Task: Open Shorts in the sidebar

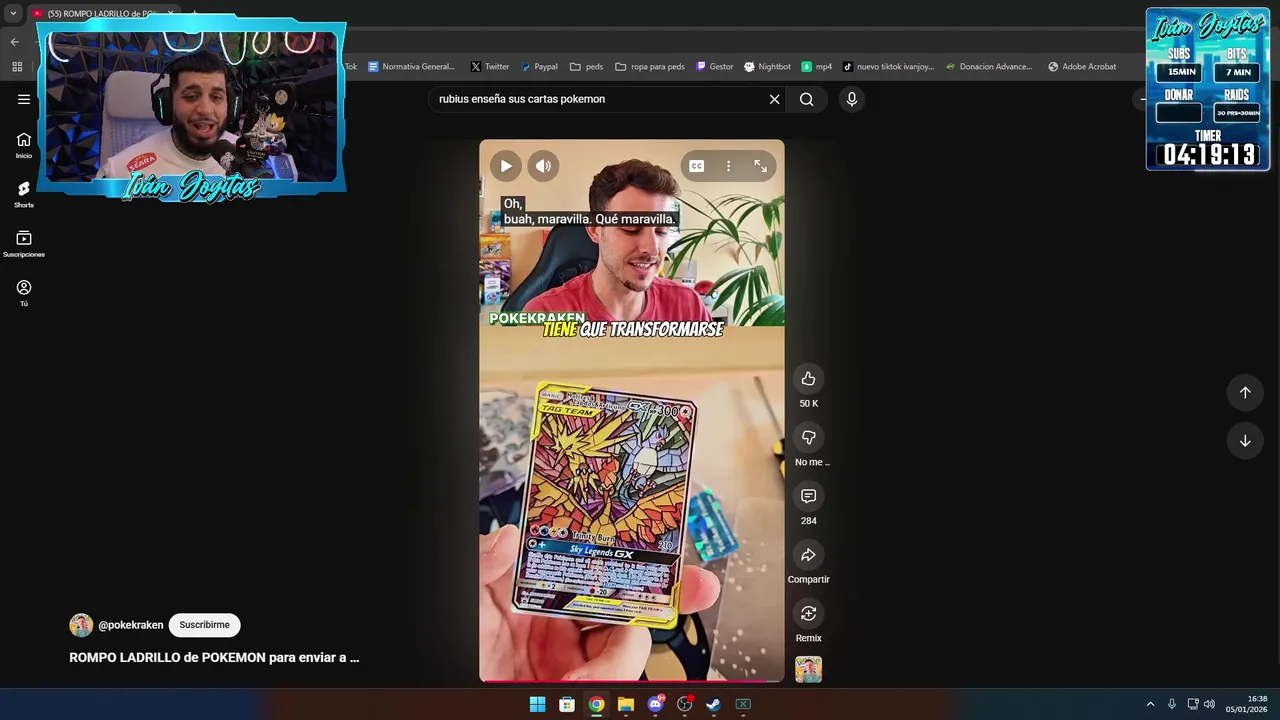Action: tap(24, 194)
